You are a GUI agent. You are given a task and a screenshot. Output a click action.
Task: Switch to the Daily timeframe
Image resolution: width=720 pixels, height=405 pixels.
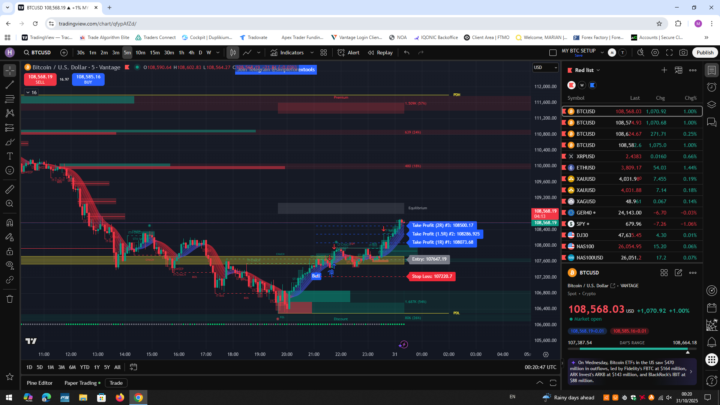(x=200, y=53)
